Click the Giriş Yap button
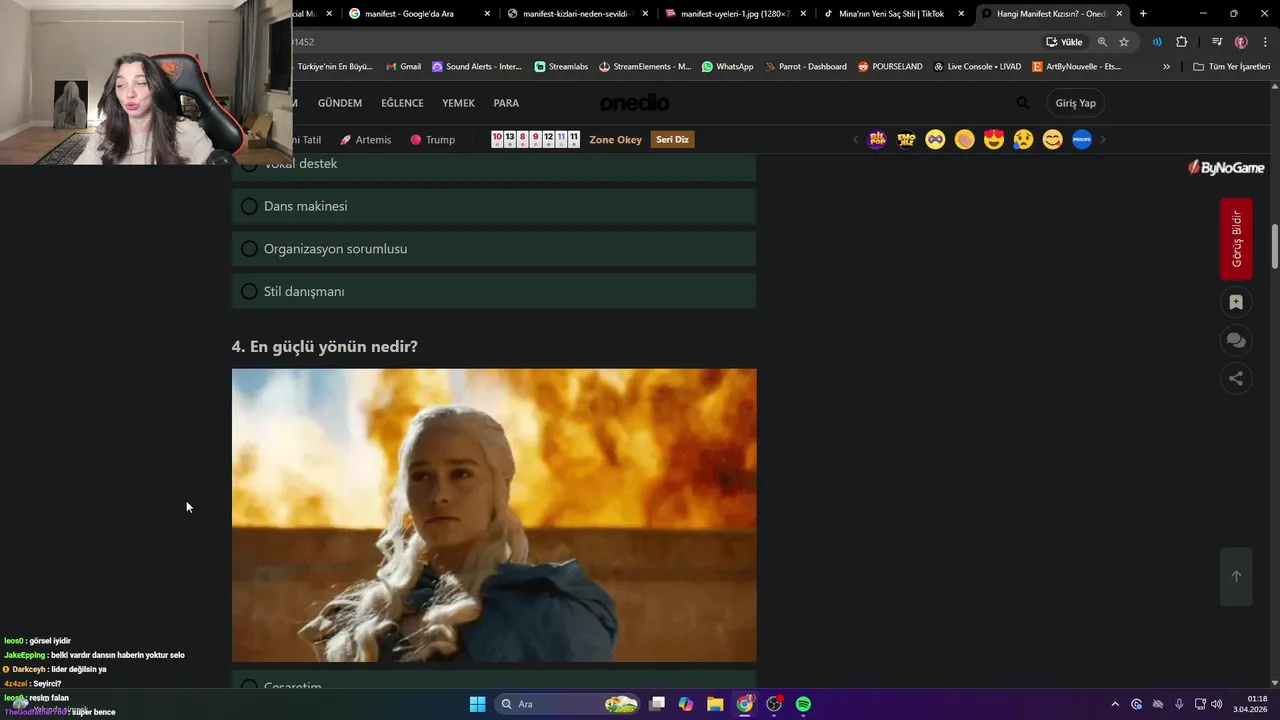 pos(1075,103)
